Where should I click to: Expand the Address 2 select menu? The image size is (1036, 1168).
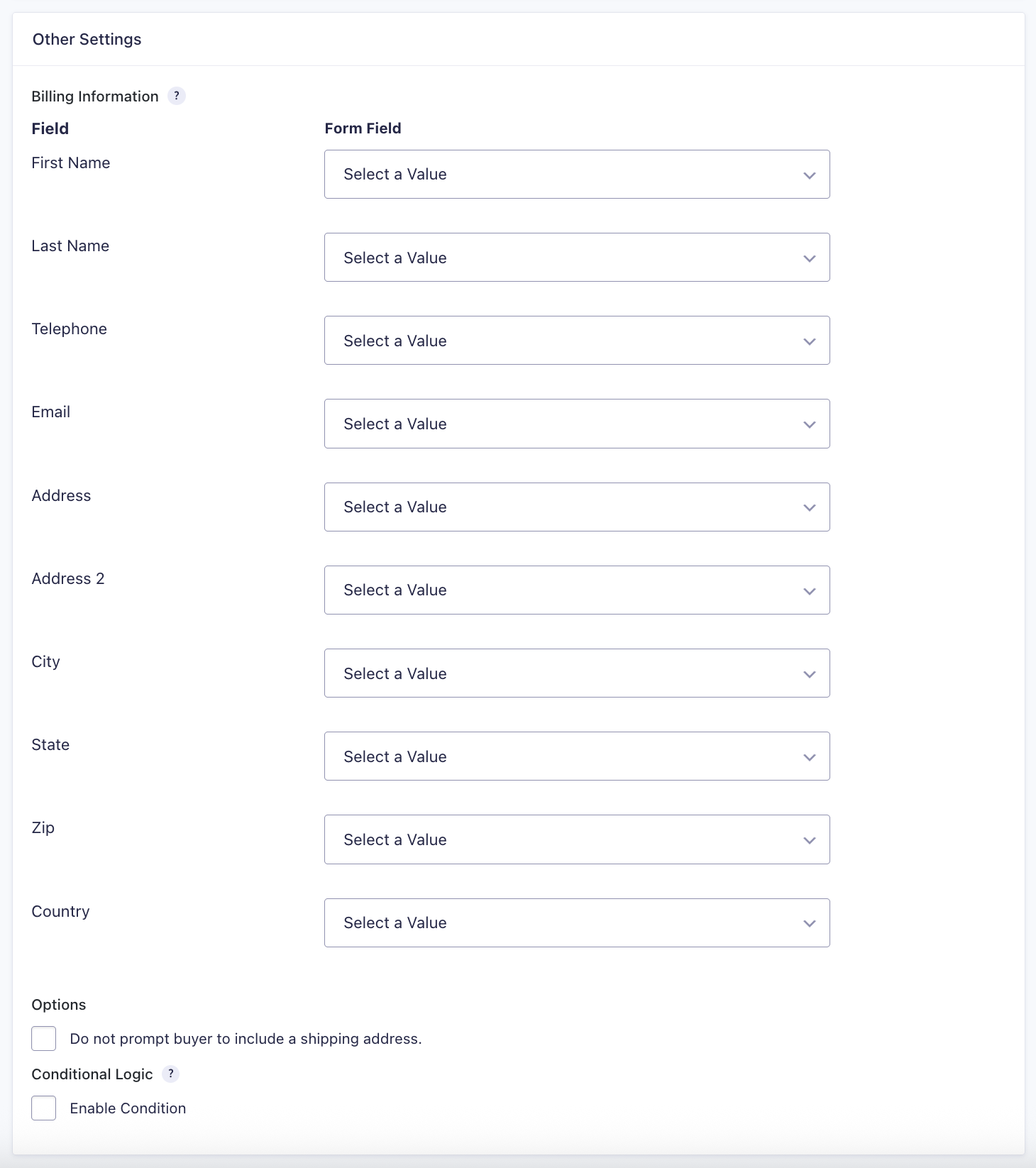pyautogui.click(x=576, y=590)
